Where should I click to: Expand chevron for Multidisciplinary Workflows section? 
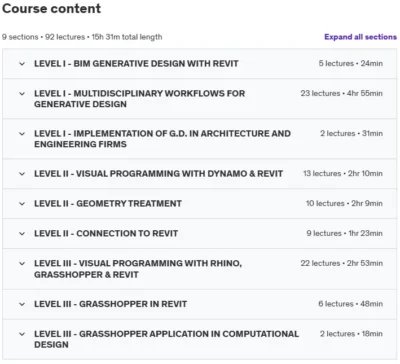(x=22, y=94)
